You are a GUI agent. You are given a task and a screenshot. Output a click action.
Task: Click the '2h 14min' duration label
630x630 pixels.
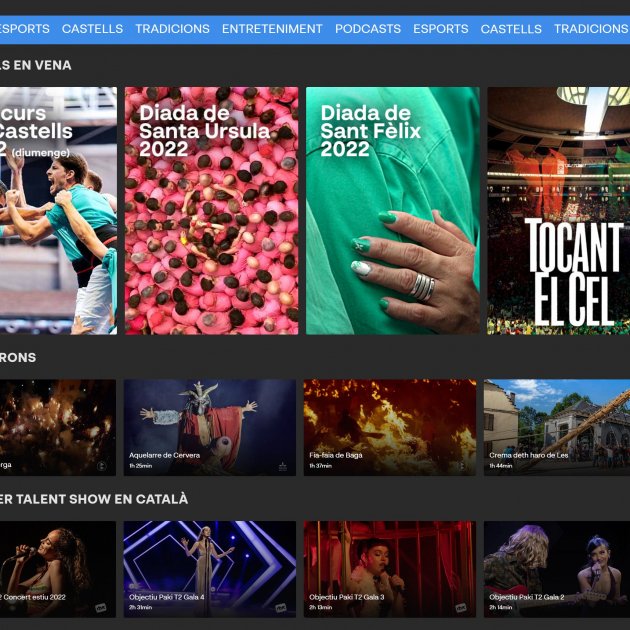click(x=501, y=608)
